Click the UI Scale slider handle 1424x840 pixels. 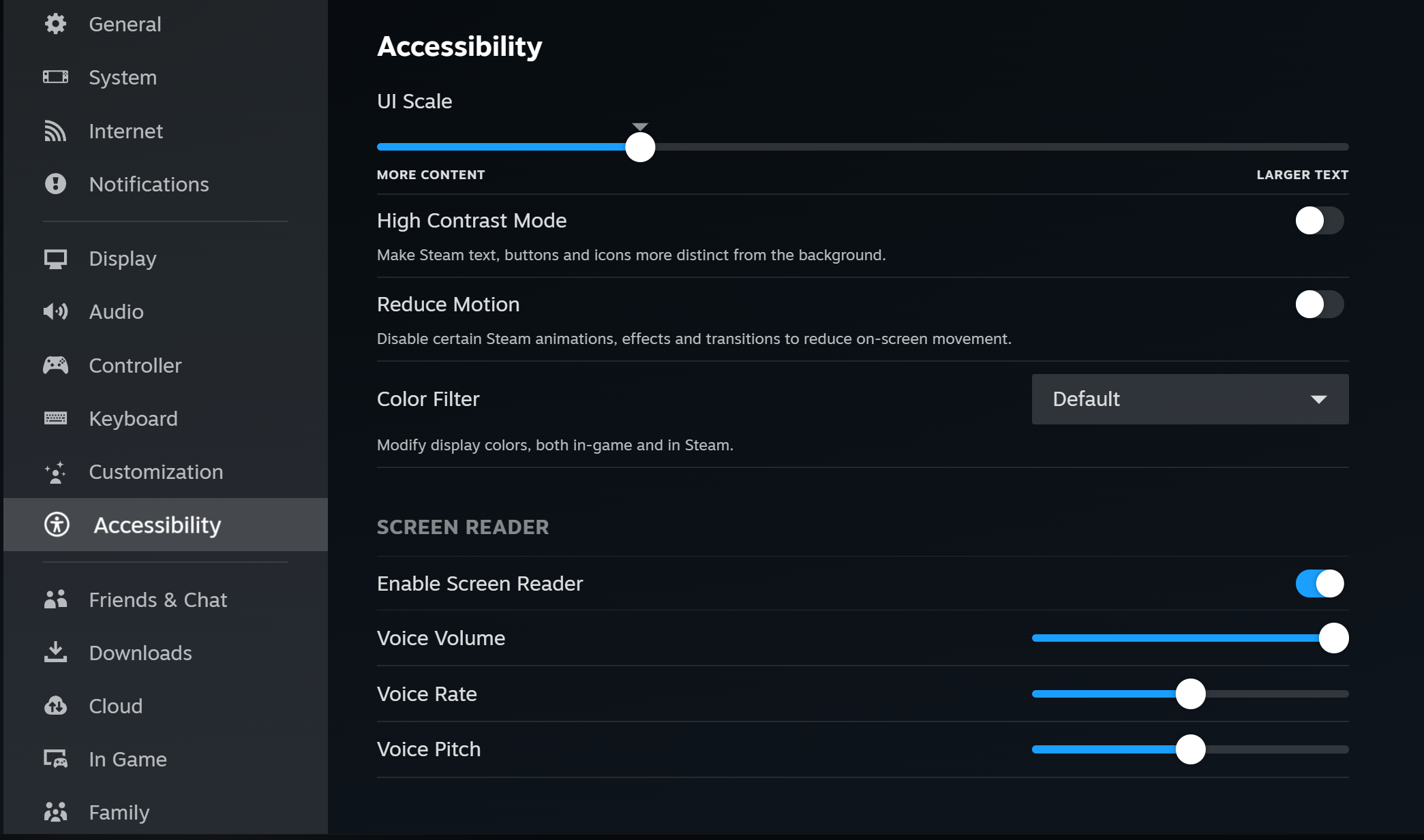[x=640, y=147]
